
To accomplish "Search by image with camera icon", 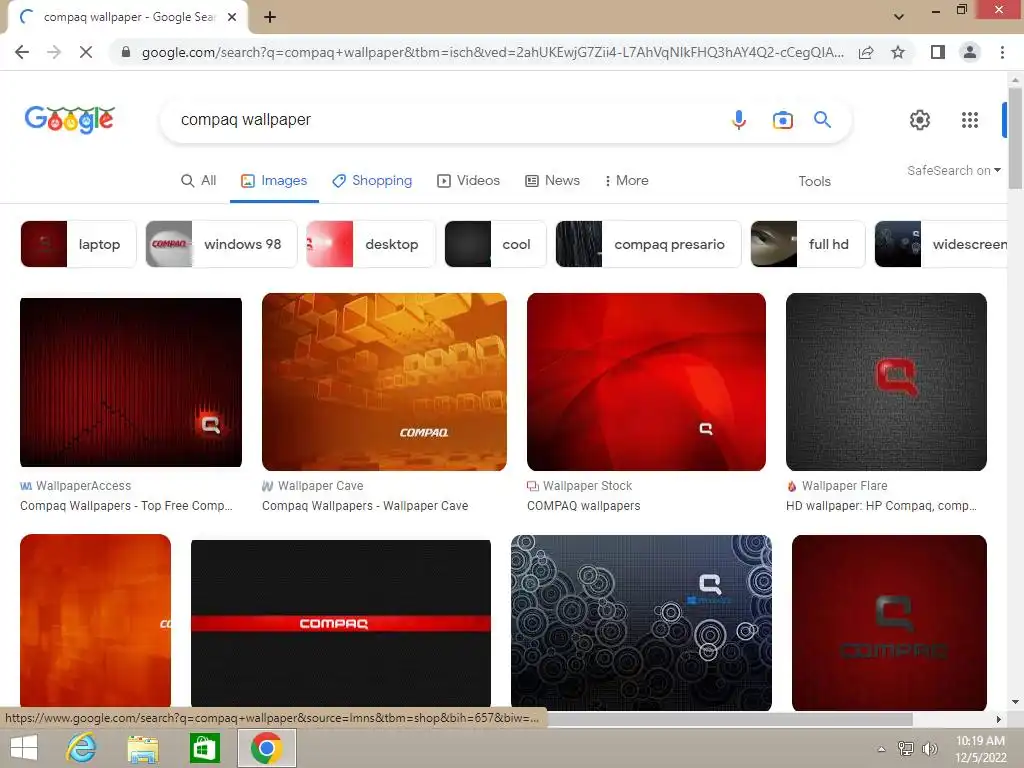I will (x=782, y=120).
